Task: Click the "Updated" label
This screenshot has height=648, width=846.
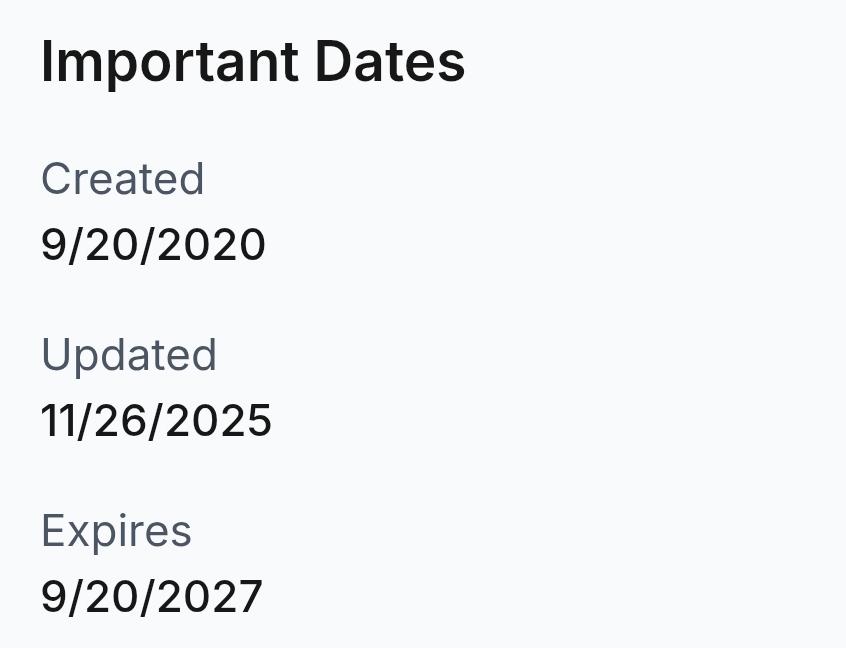Action: pos(128,356)
